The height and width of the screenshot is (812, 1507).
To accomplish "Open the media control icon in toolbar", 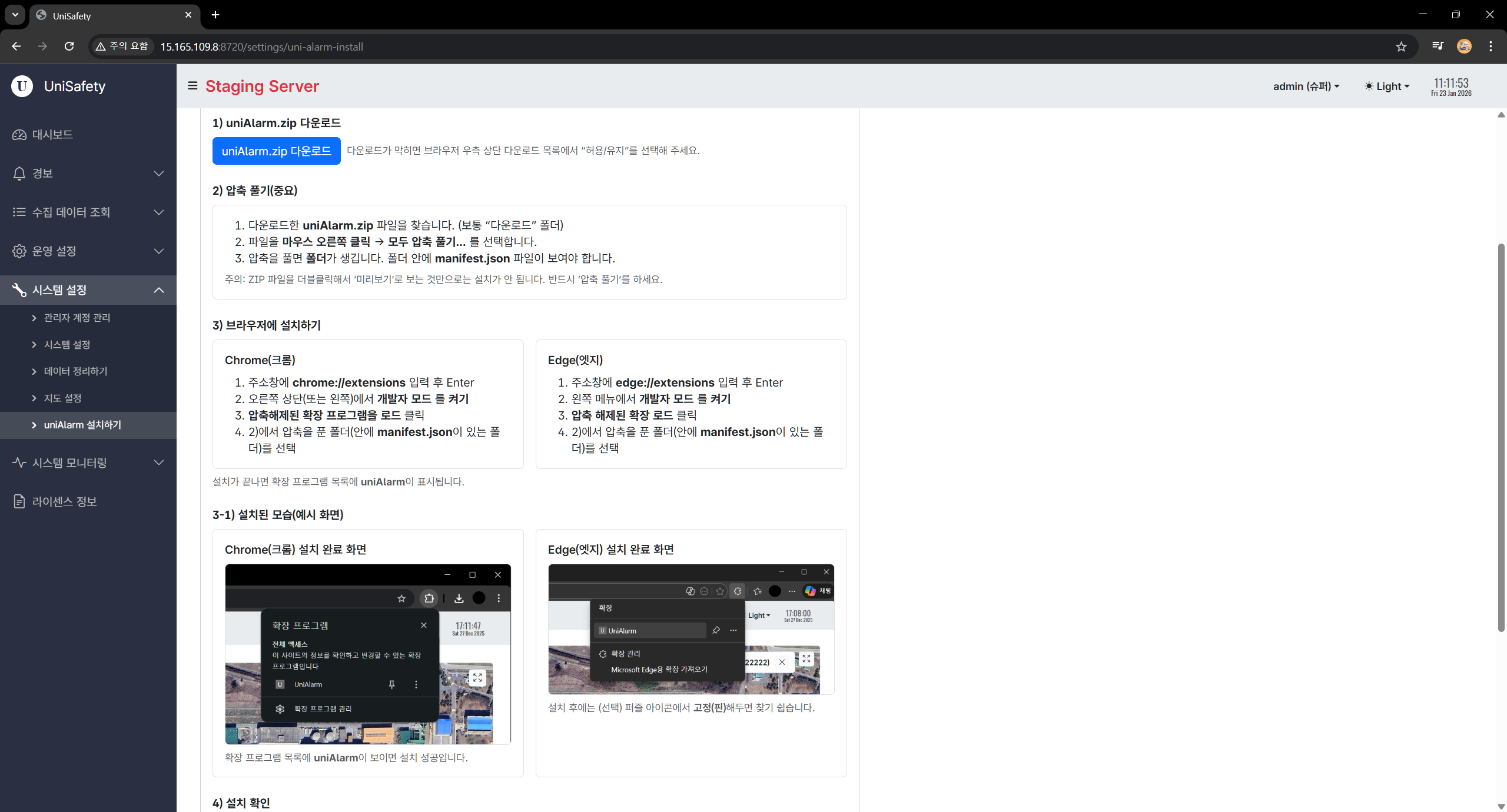I will 1438,46.
